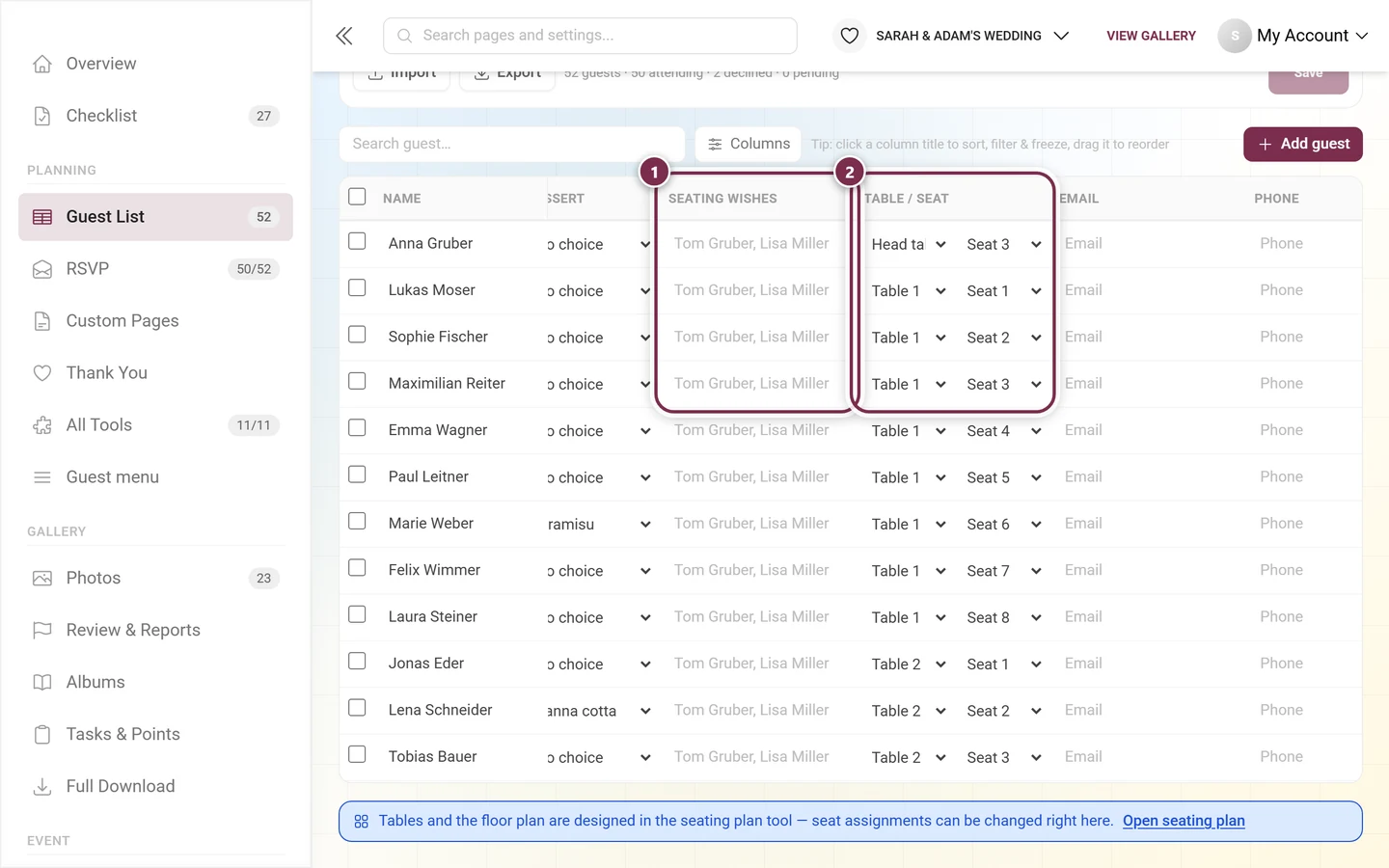Sort by the NAME column header
1389x868 pixels.
point(402,199)
